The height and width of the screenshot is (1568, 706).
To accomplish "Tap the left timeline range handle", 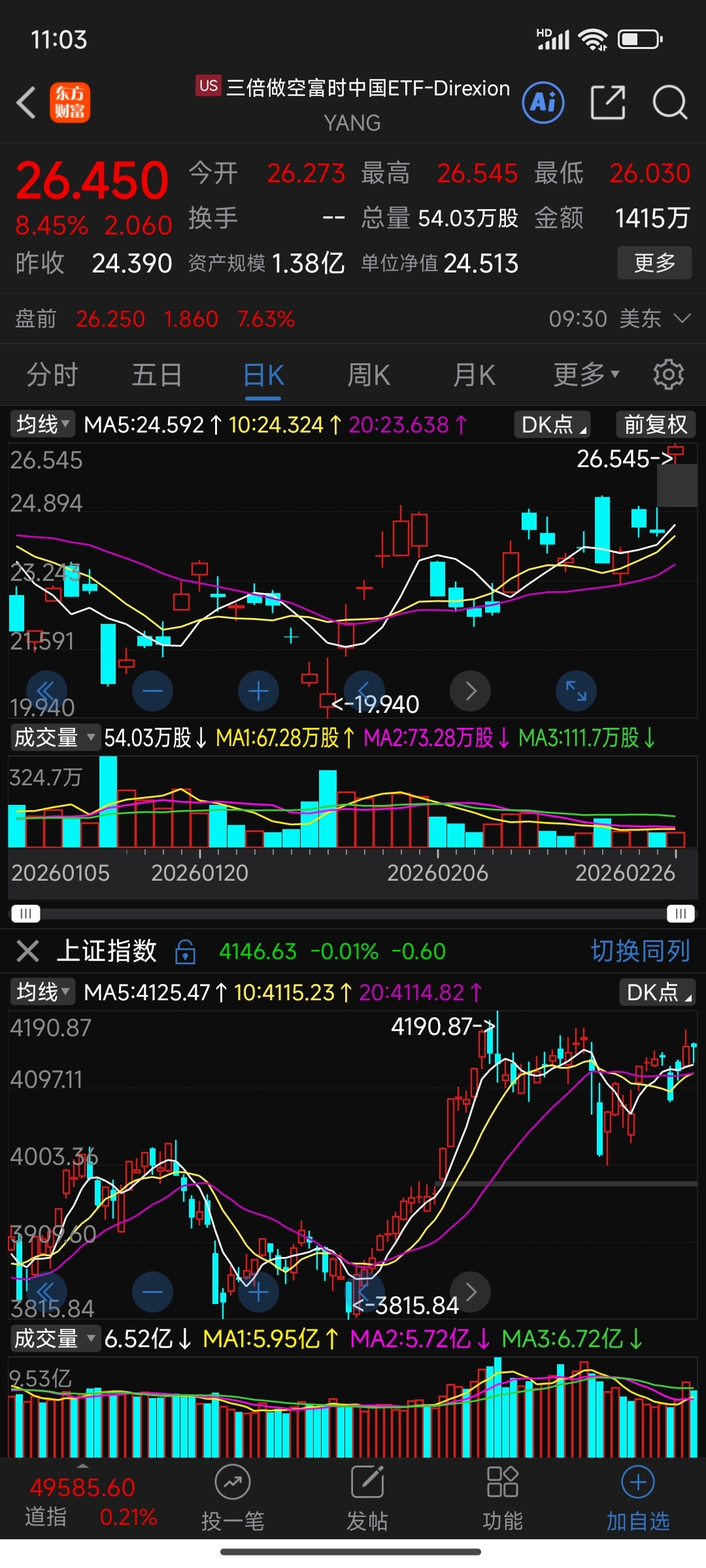I will pos(25,913).
